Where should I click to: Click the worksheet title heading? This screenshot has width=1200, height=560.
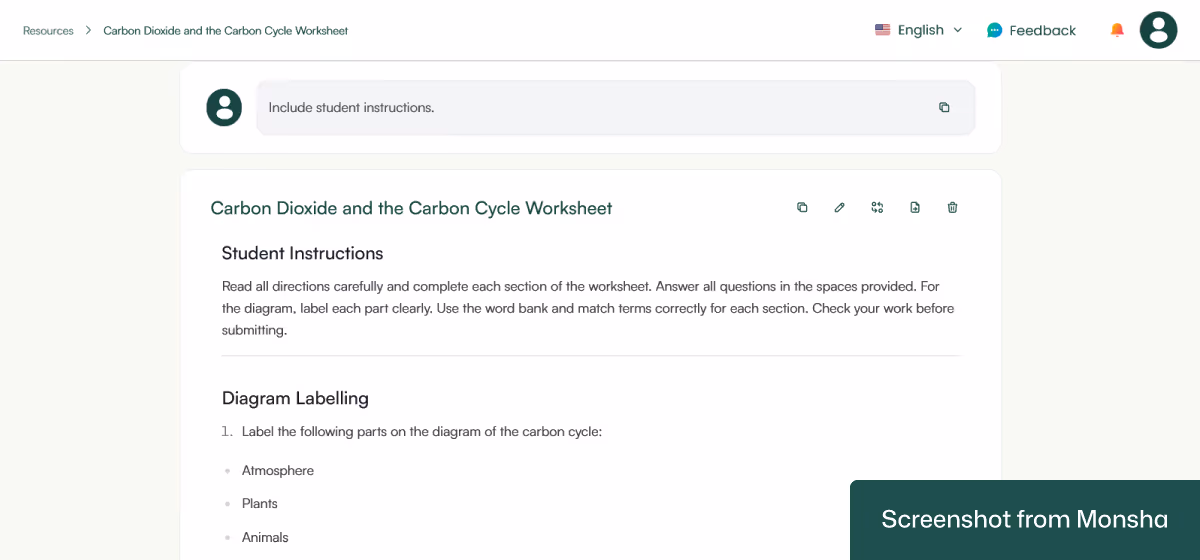pos(411,208)
